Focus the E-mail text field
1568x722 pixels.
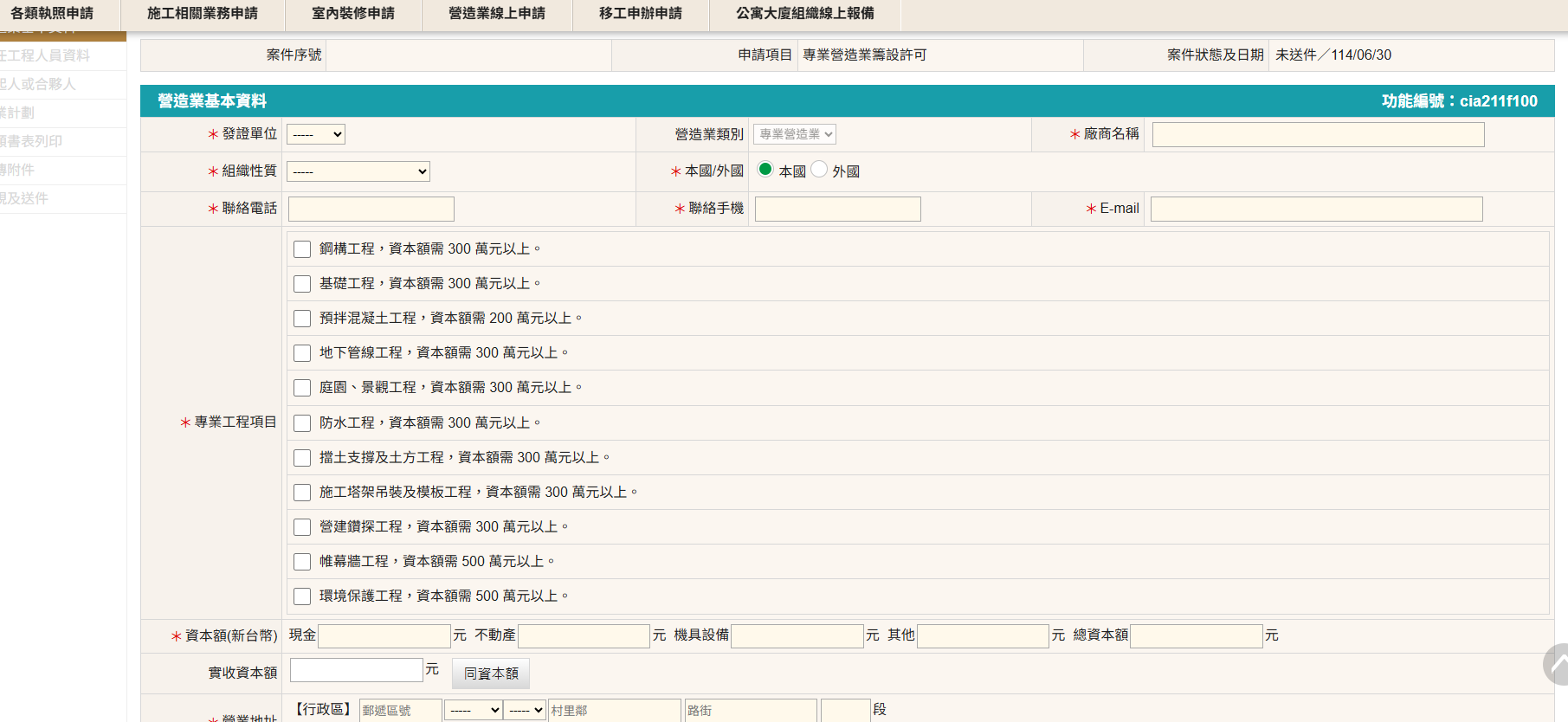coord(1316,209)
